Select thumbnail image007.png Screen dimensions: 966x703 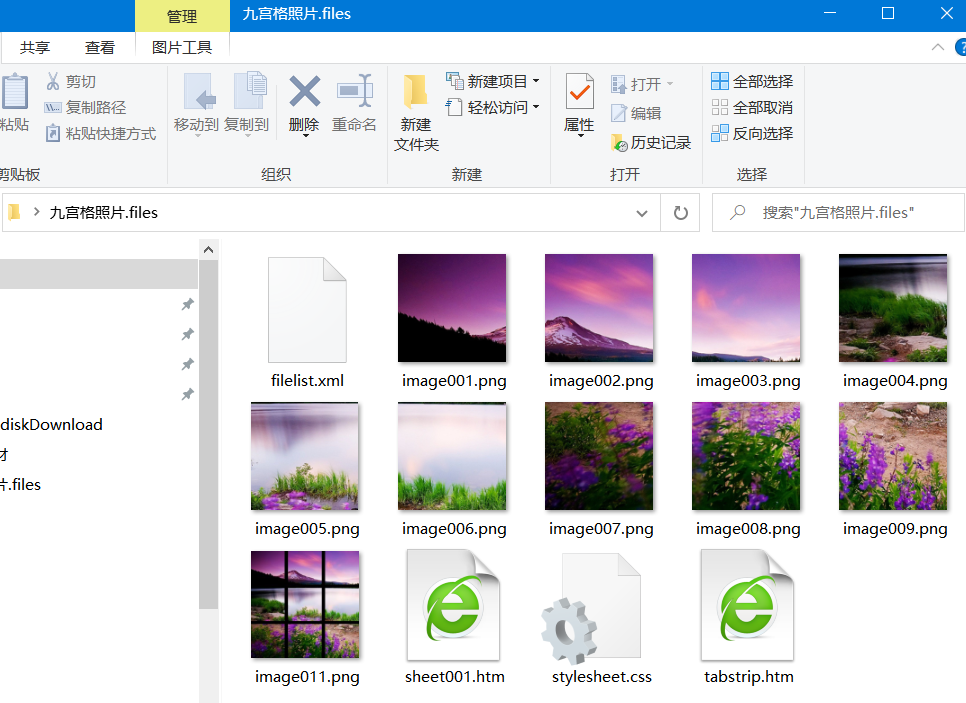click(x=599, y=456)
